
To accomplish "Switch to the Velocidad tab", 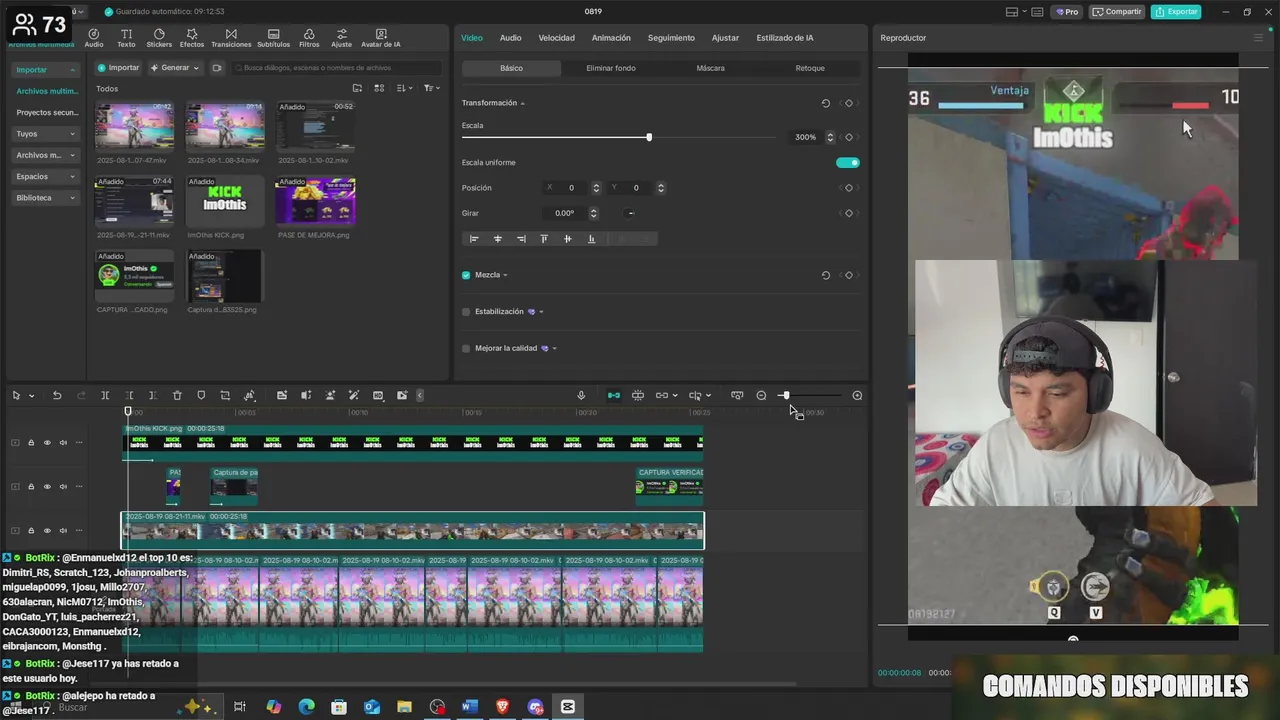I will tap(556, 38).
